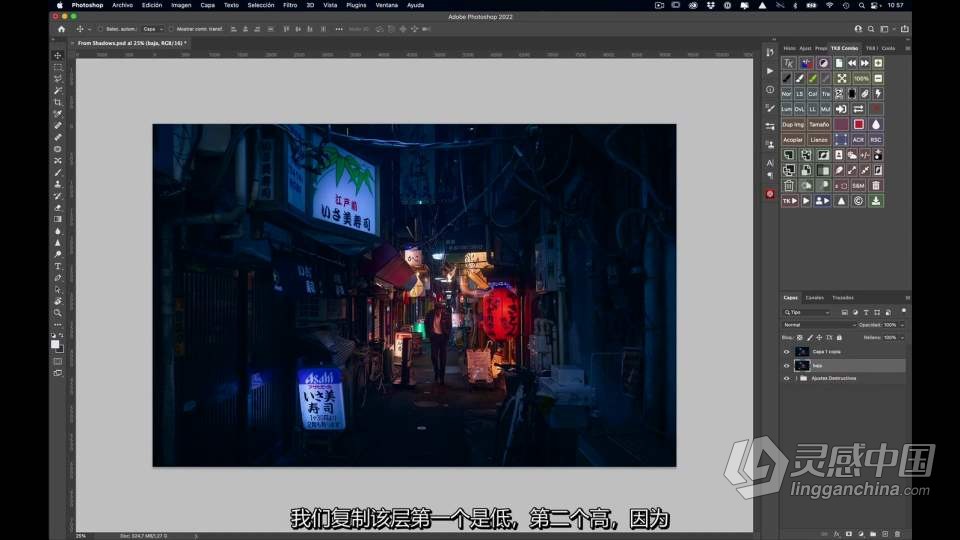Click the green download icon in TK8 panel
The image size is (960, 540).
click(876, 201)
